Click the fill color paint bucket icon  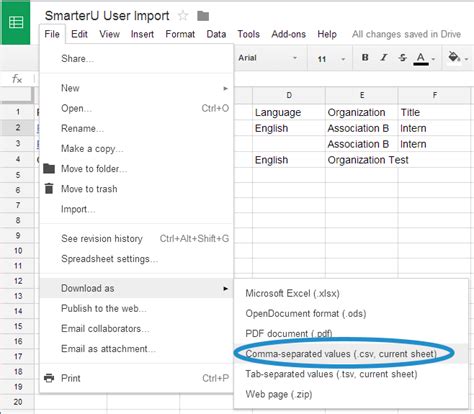[x=454, y=57]
